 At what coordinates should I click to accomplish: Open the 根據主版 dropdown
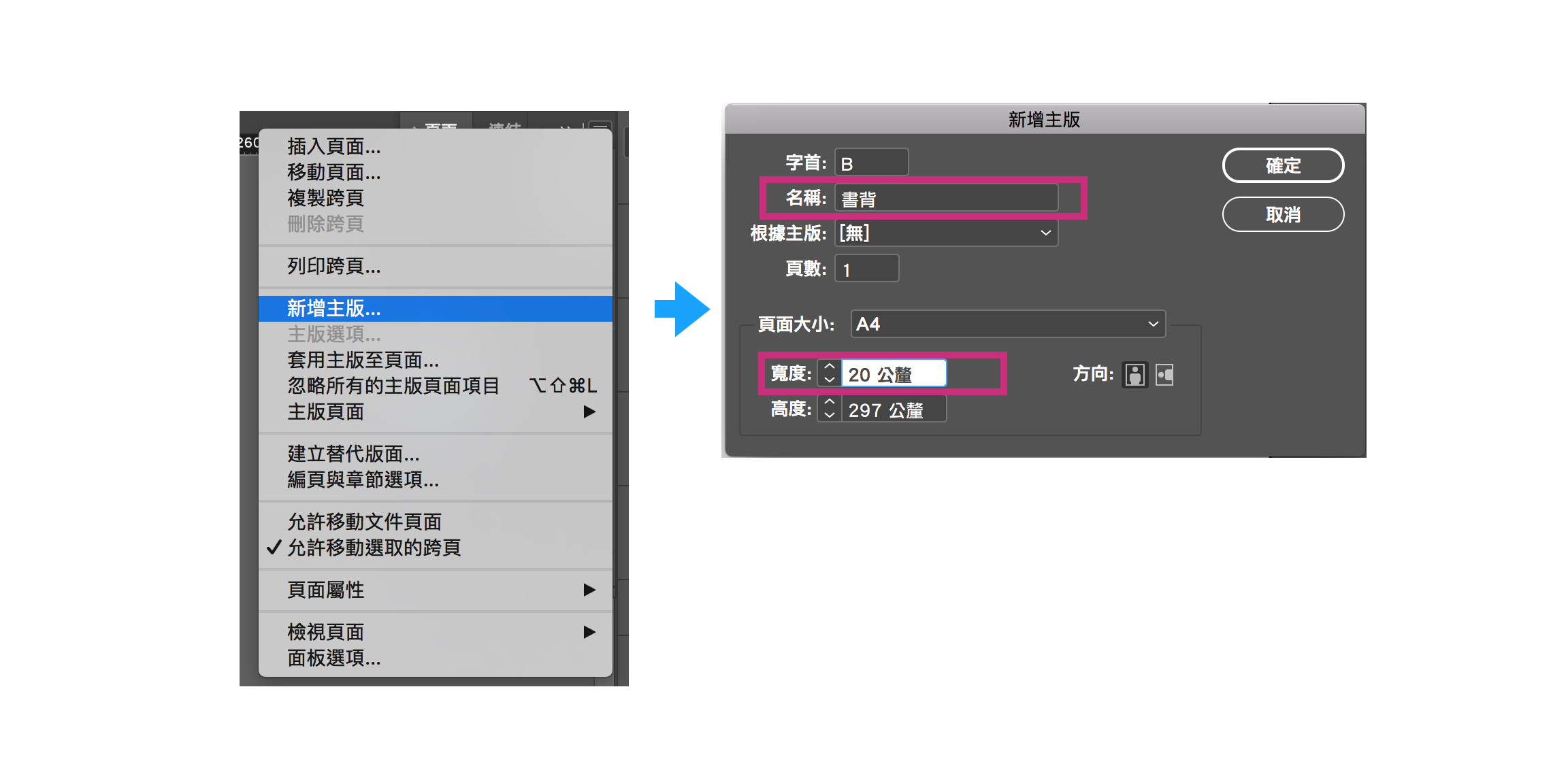tap(946, 233)
